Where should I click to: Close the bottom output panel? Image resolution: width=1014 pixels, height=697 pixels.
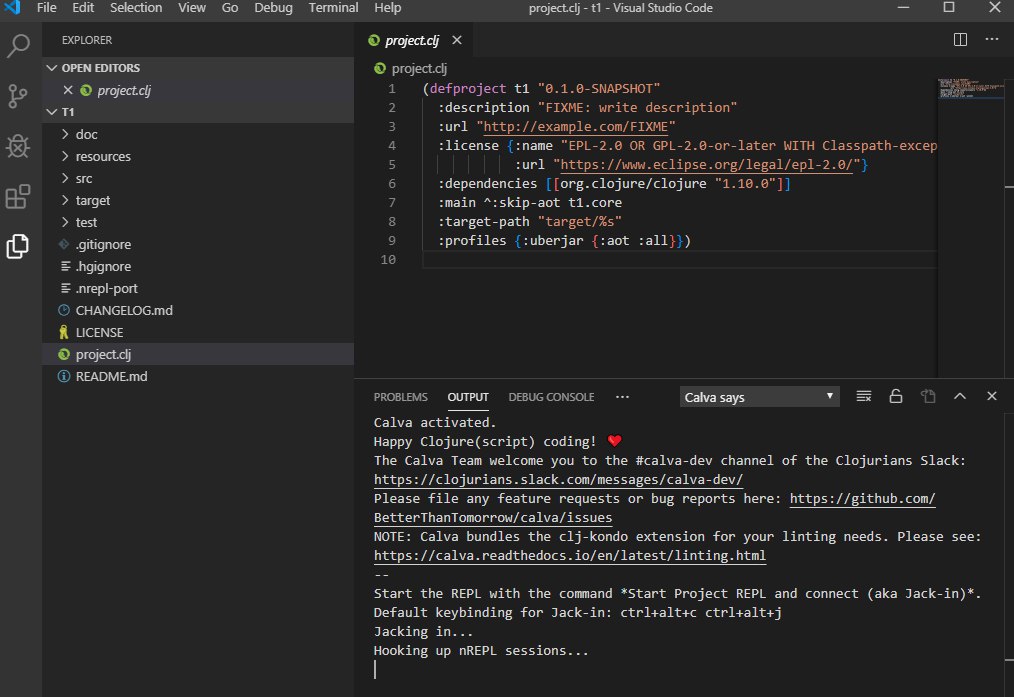pyautogui.click(x=992, y=396)
